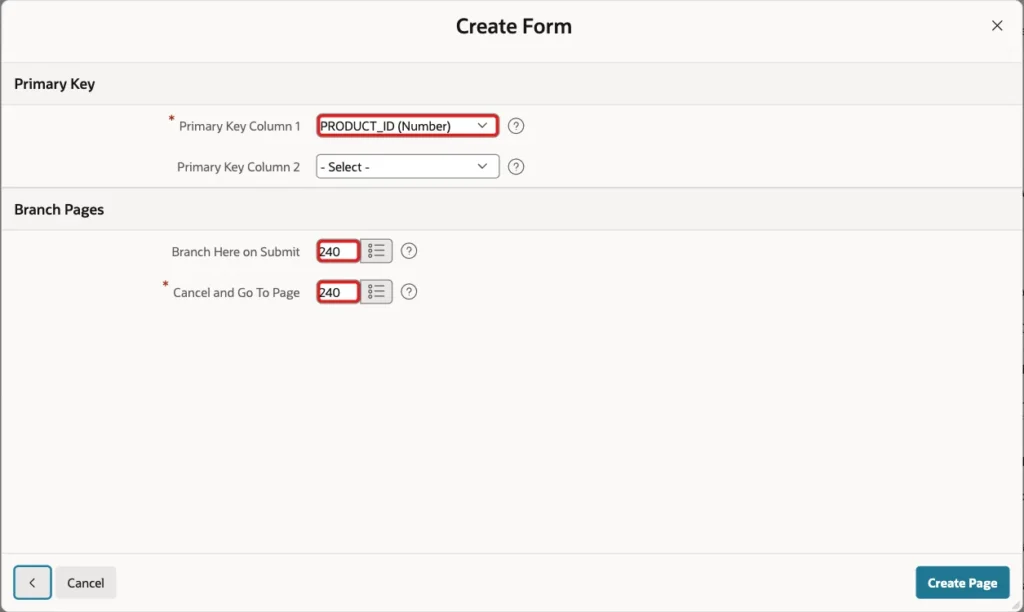Go back to previous wizard step
Viewport: 1024px width, 612px height.
tap(32, 583)
